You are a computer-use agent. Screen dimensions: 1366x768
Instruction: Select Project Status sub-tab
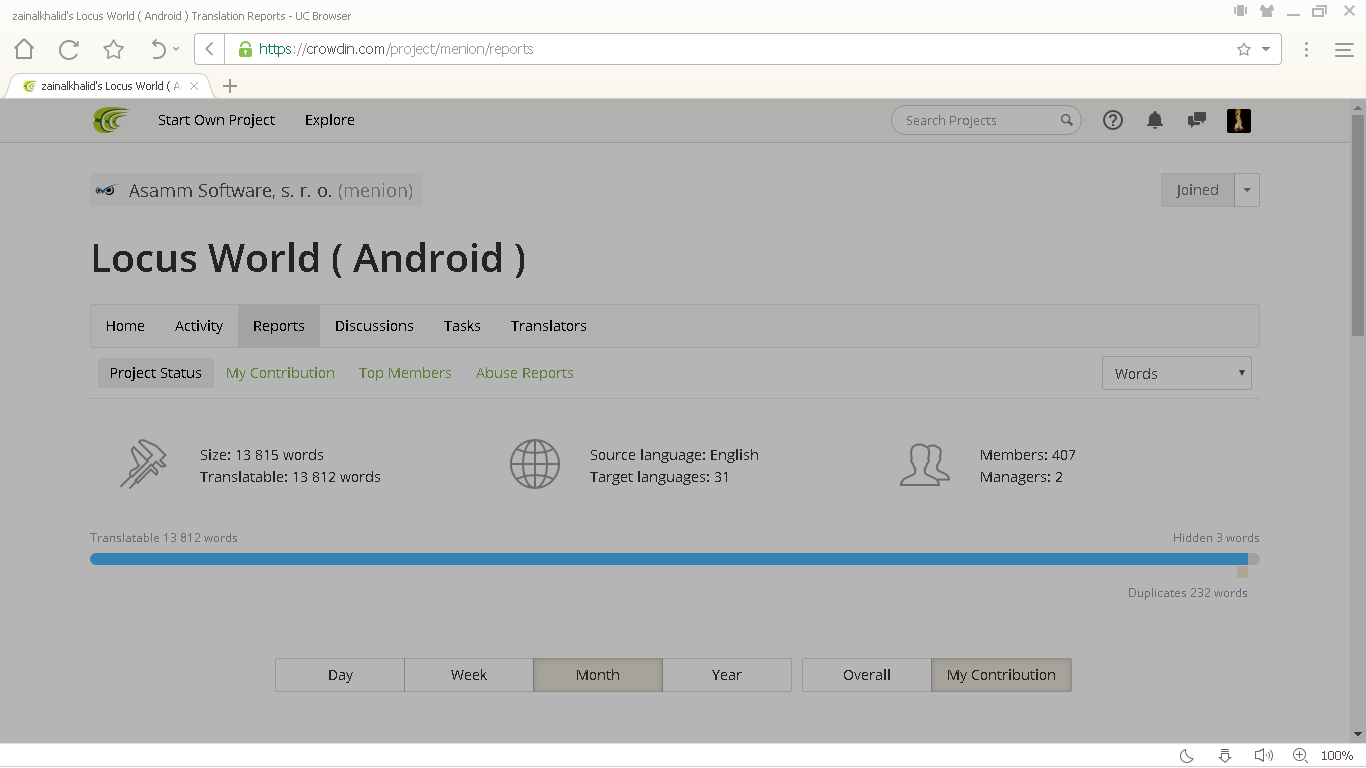156,373
